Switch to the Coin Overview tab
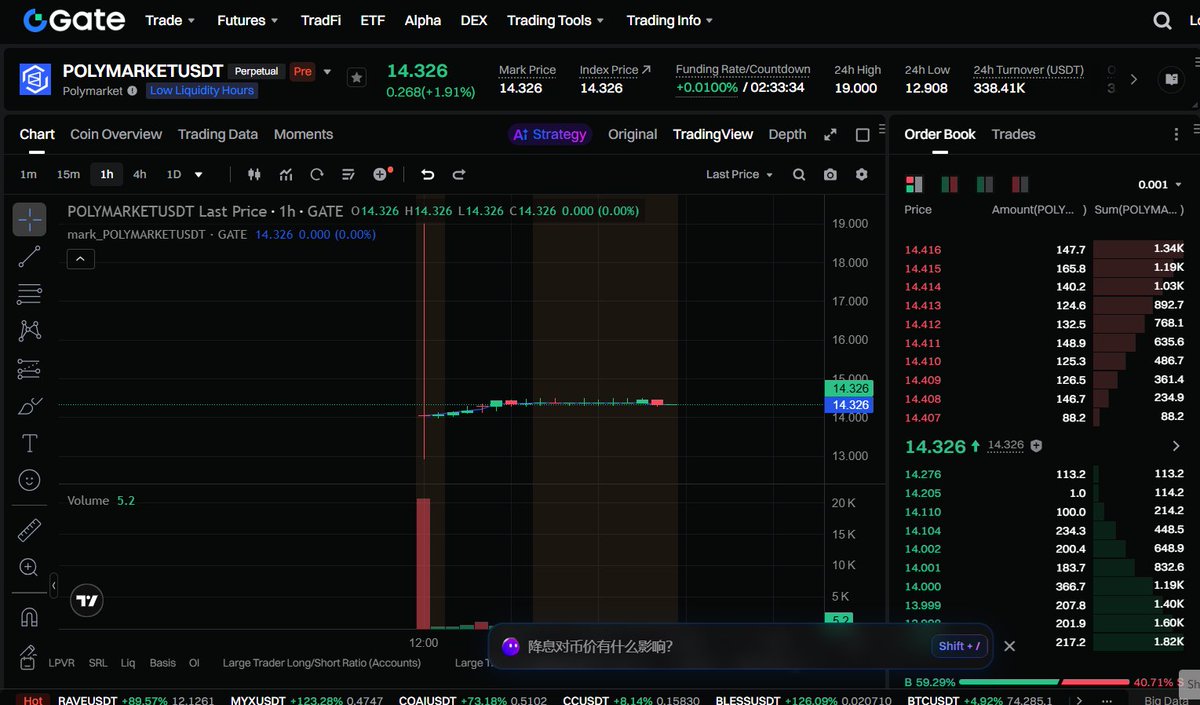The width and height of the screenshot is (1200, 705). [x=116, y=134]
